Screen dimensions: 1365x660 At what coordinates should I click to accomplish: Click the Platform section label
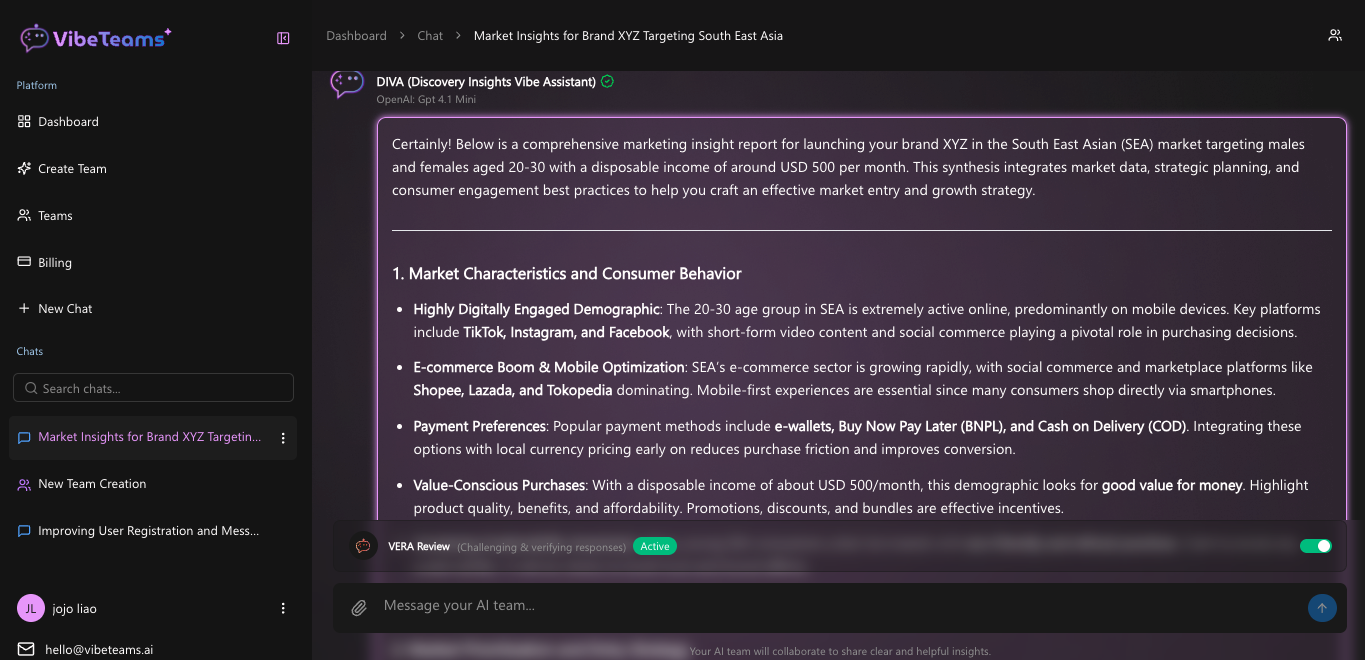tap(37, 86)
